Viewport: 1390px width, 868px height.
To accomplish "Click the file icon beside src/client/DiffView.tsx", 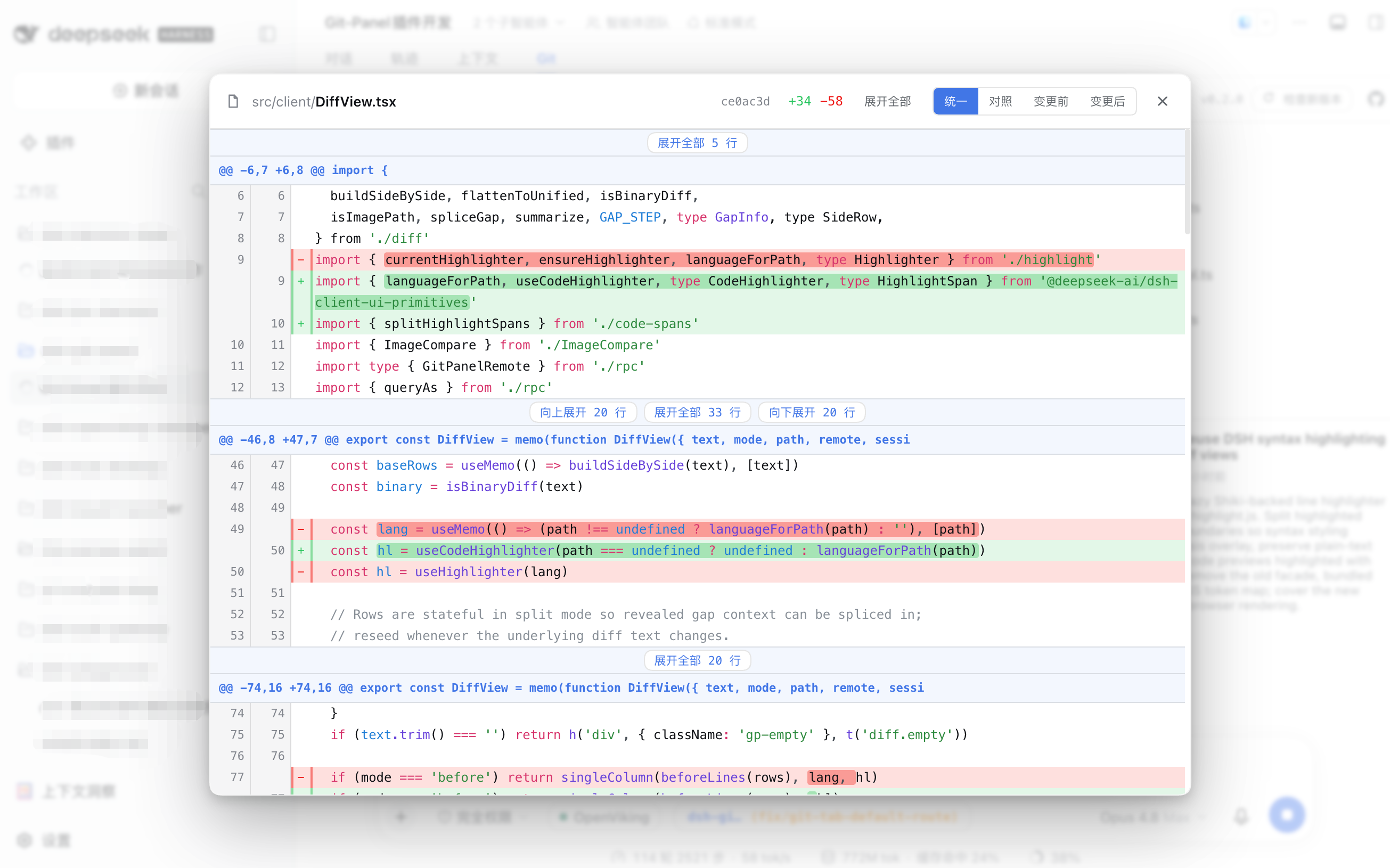I will (x=233, y=102).
